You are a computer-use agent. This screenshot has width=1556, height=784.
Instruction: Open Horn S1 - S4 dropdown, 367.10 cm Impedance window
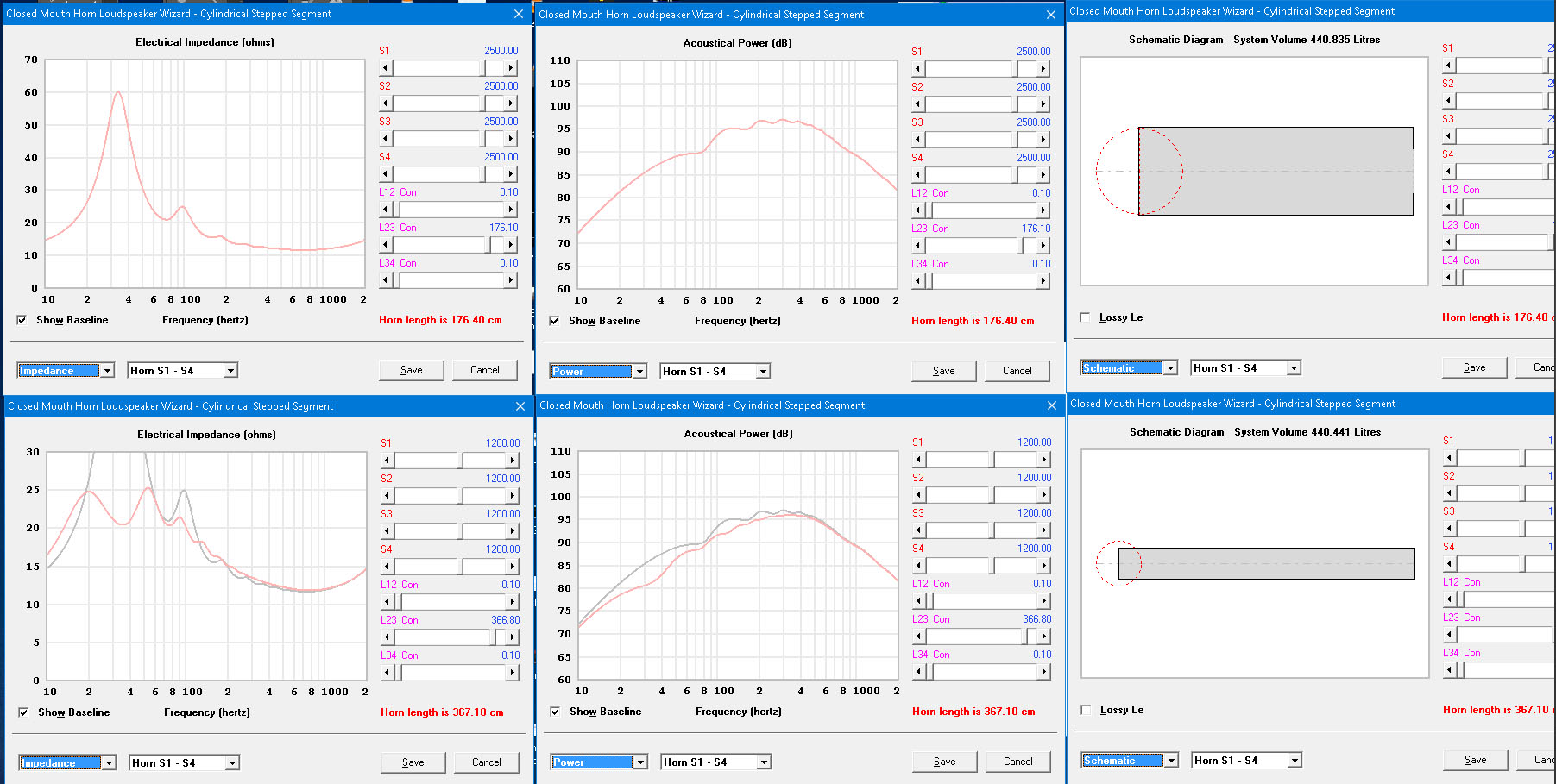(232, 763)
